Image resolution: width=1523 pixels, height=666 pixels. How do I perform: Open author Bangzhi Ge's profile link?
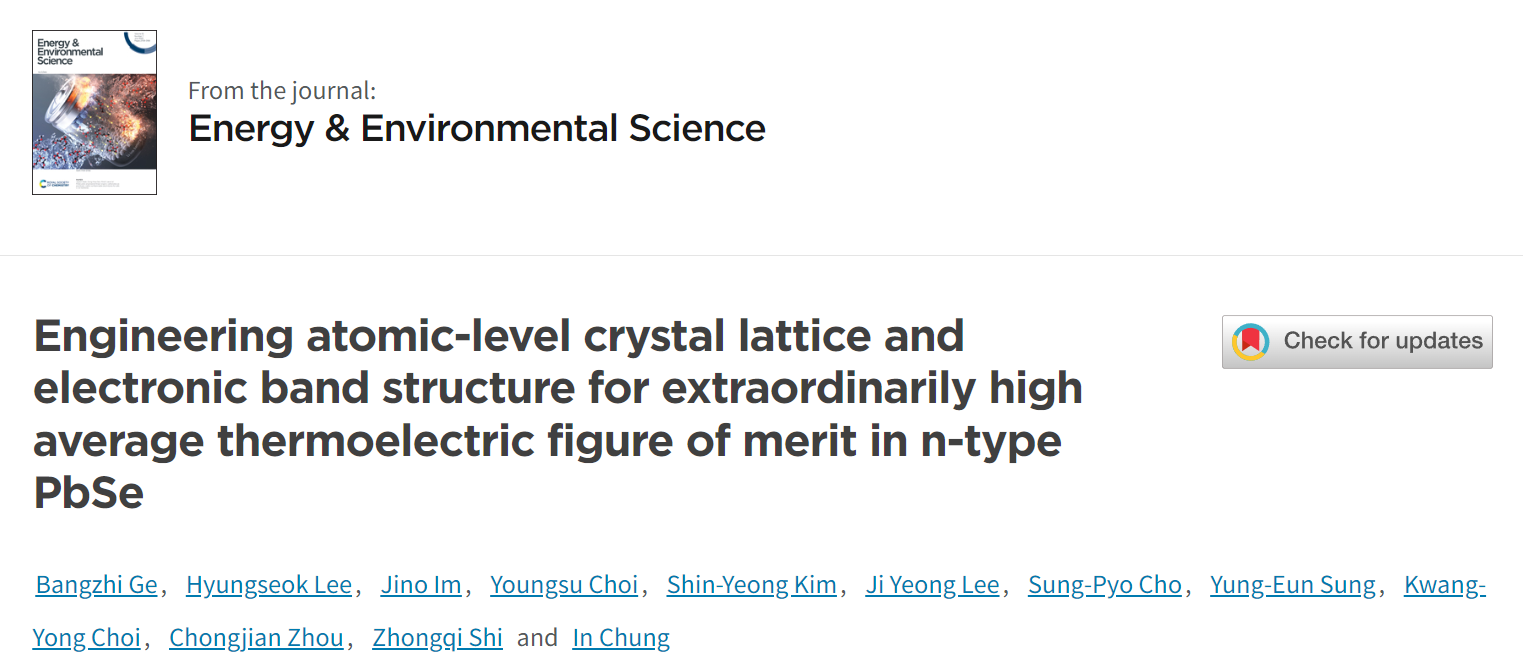pyautogui.click(x=97, y=585)
